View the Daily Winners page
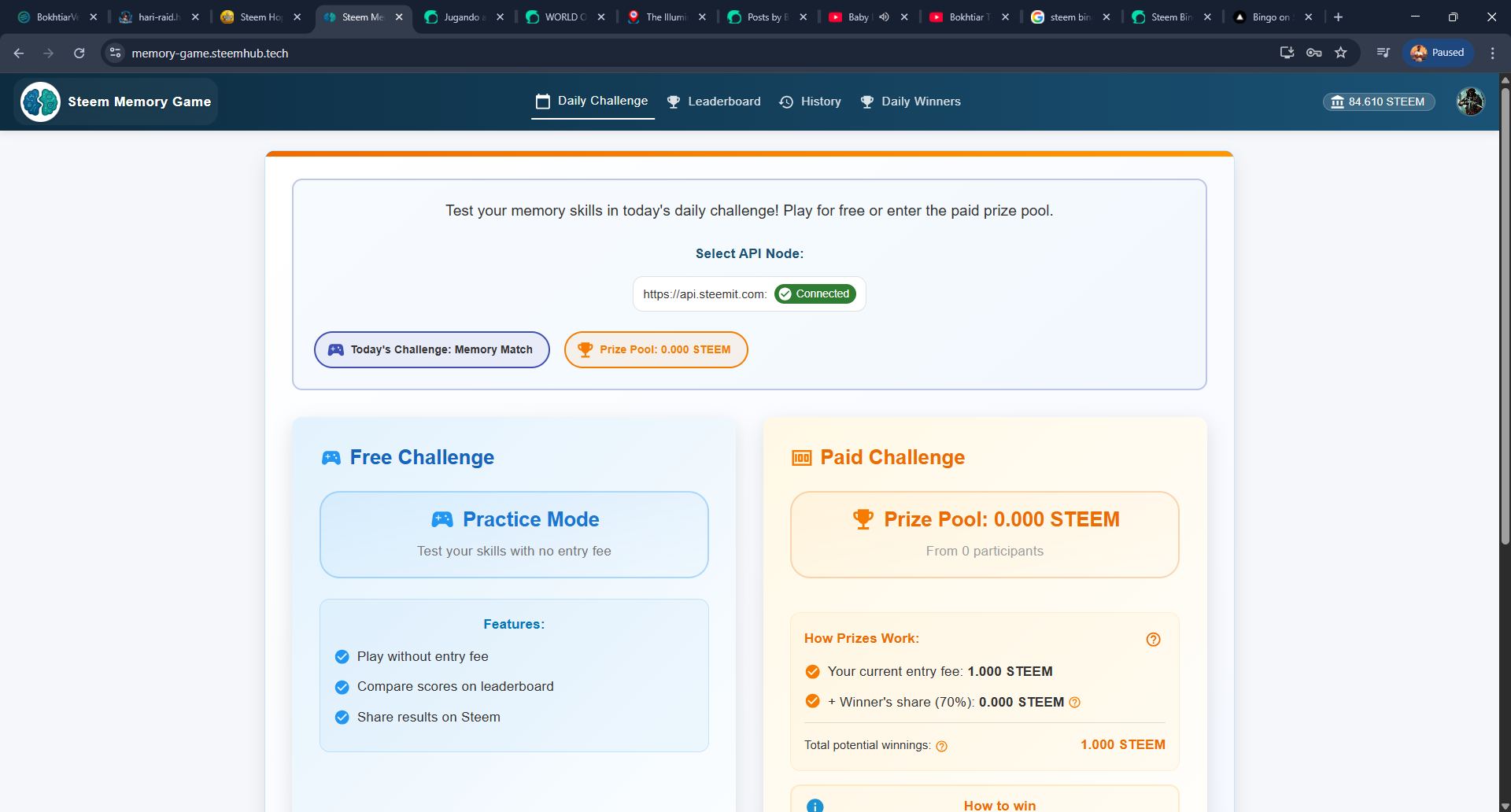Image resolution: width=1511 pixels, height=812 pixels. coord(911,101)
